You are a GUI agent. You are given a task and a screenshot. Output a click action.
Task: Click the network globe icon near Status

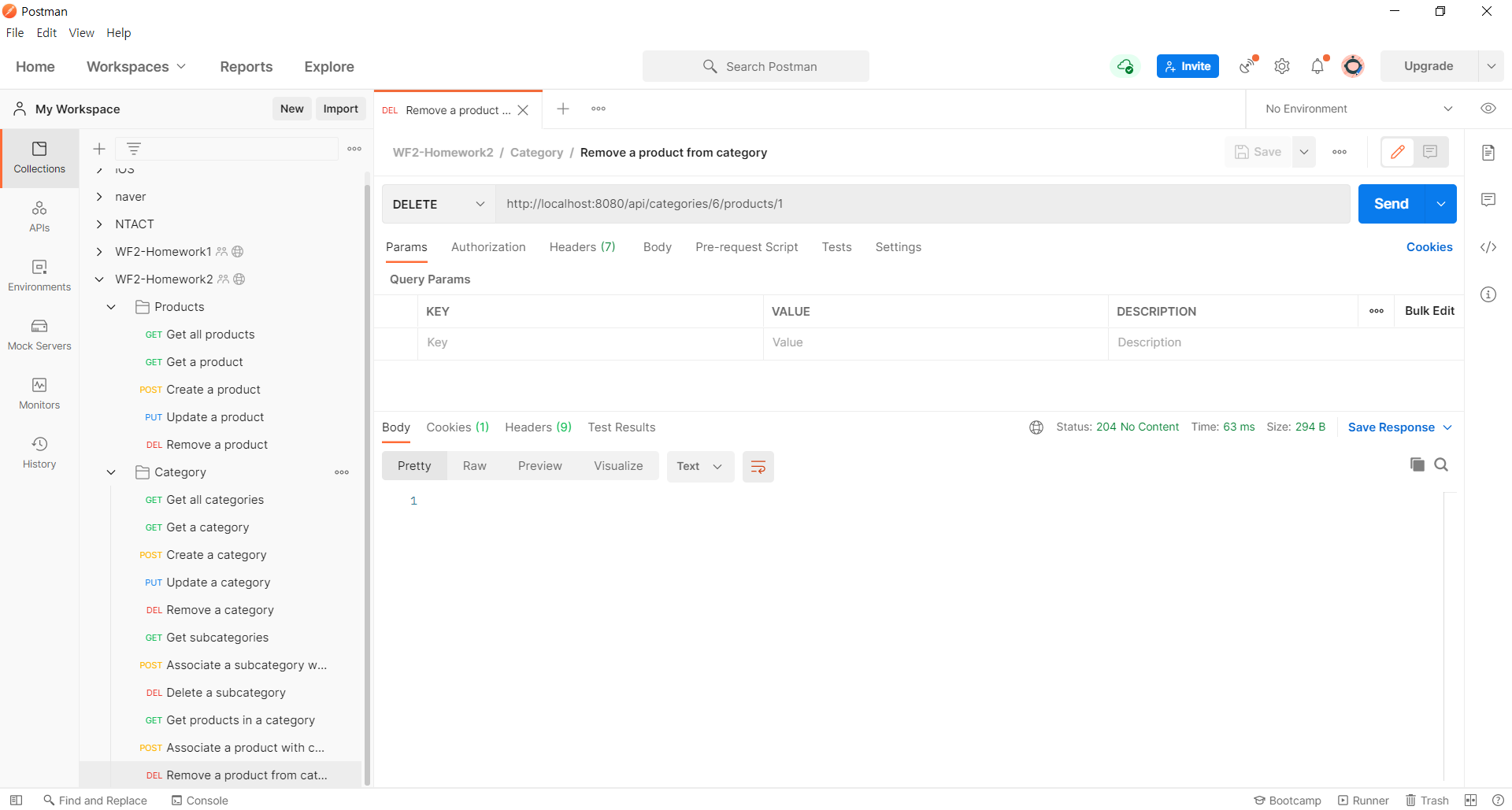click(1036, 427)
